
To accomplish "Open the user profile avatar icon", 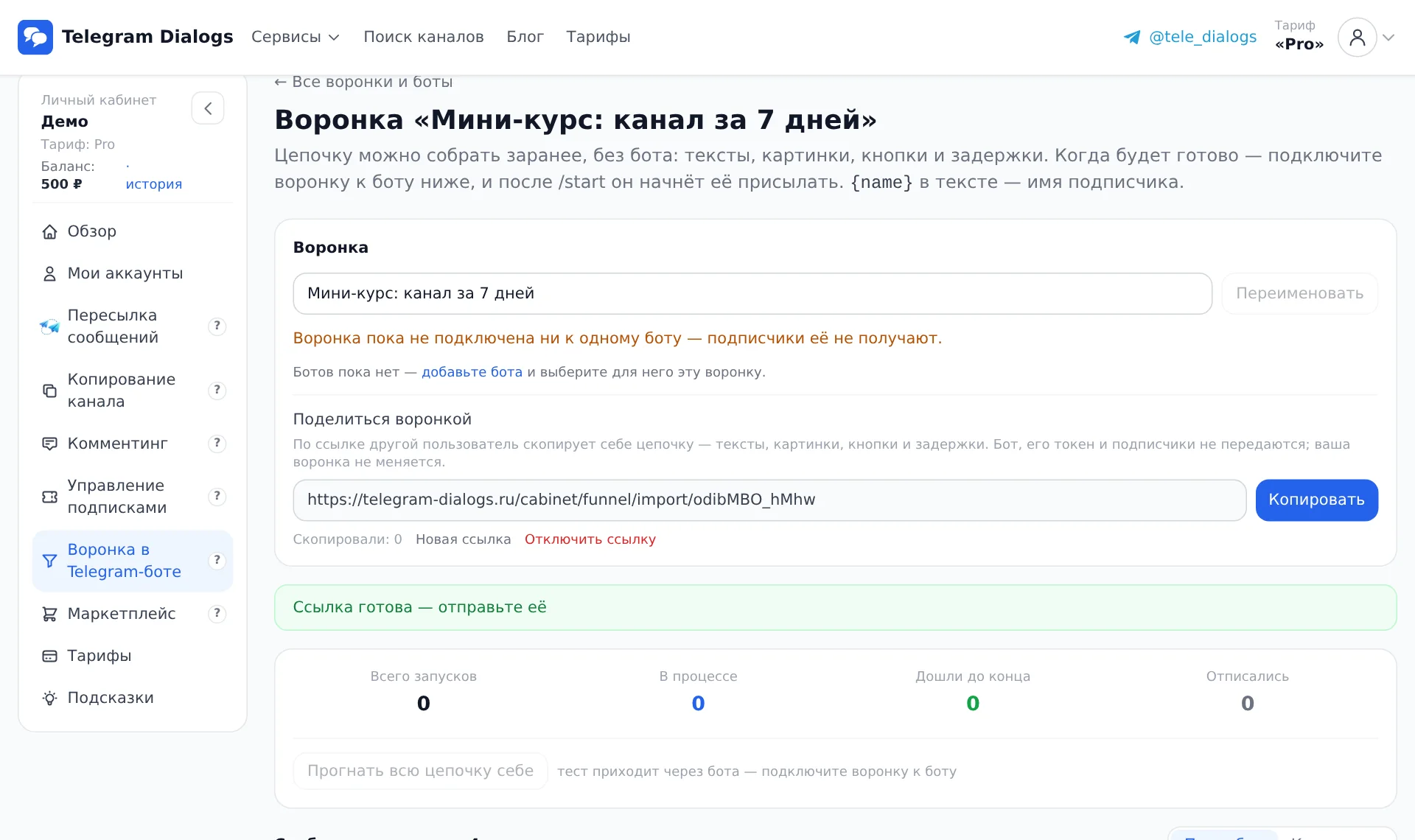I will [x=1357, y=37].
